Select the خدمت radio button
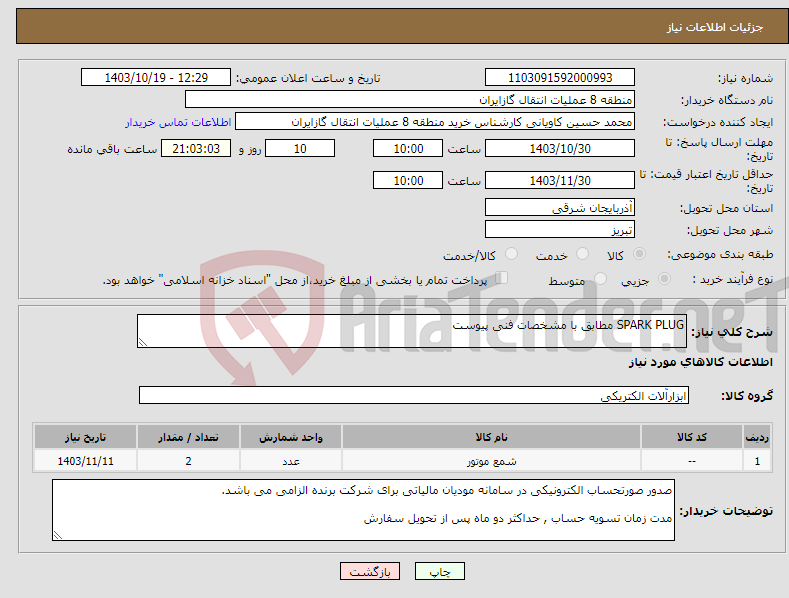 [583, 254]
